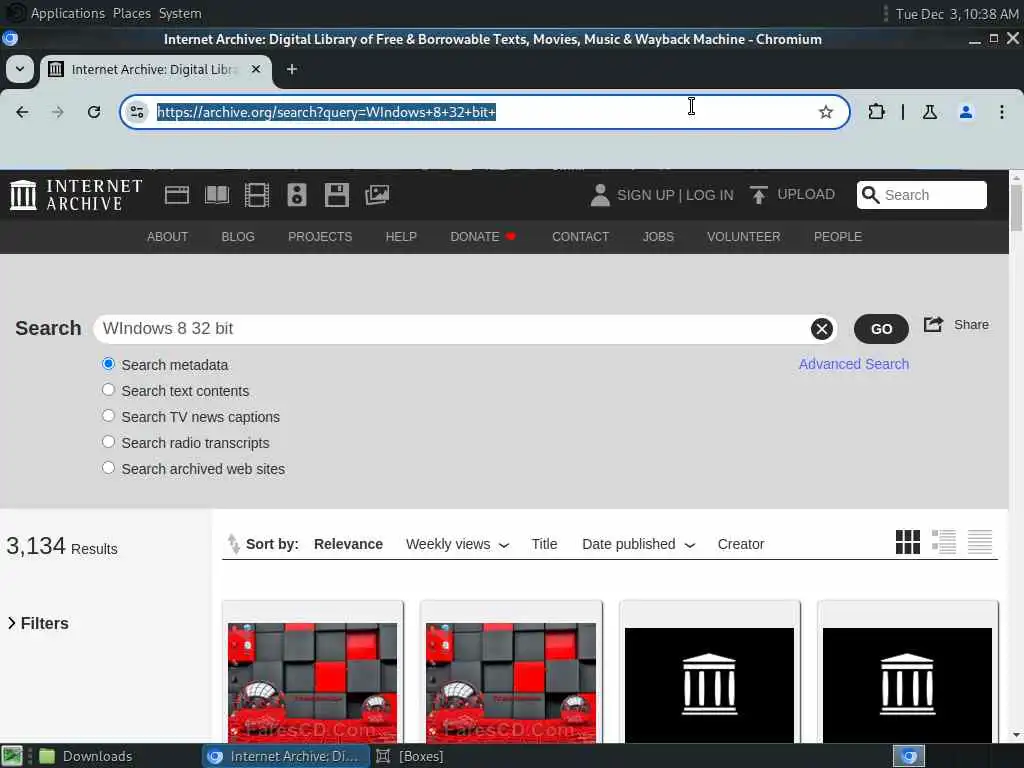Click the user avatar icon beside Sign Up
Viewport: 1024px width, 768px height.
(600, 195)
